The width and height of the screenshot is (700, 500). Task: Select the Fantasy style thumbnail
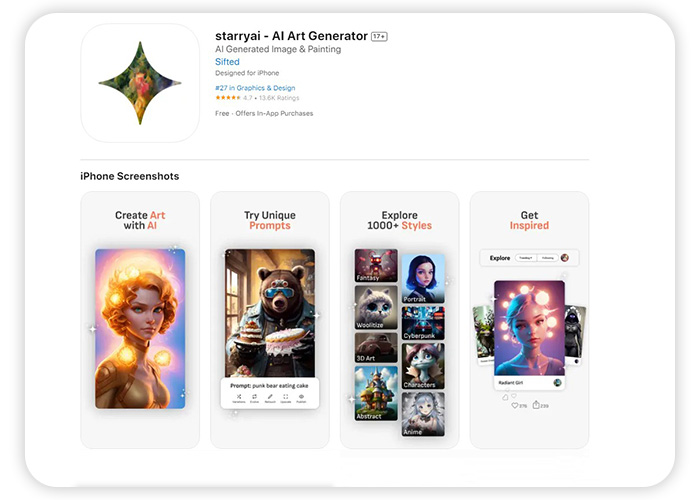(376, 266)
